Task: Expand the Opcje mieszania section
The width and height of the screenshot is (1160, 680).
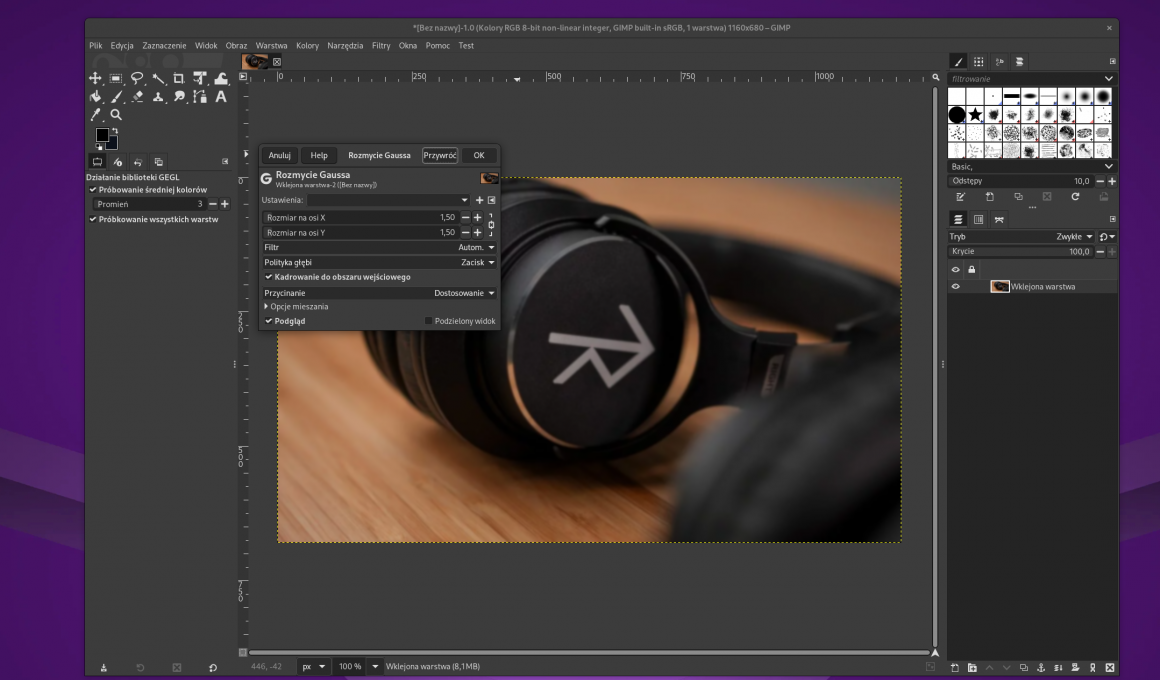Action: click(x=266, y=306)
